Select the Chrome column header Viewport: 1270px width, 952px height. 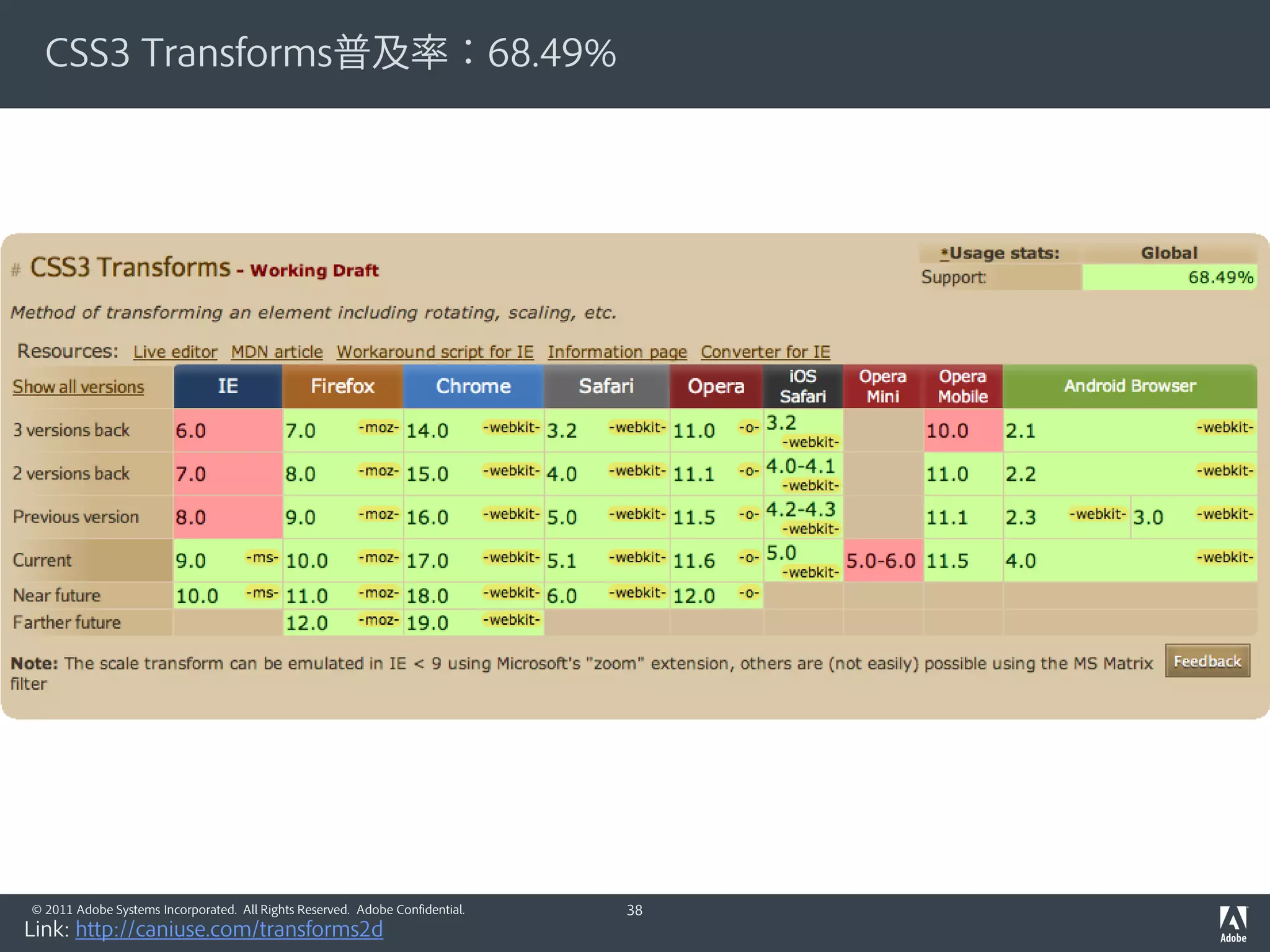pos(473,386)
